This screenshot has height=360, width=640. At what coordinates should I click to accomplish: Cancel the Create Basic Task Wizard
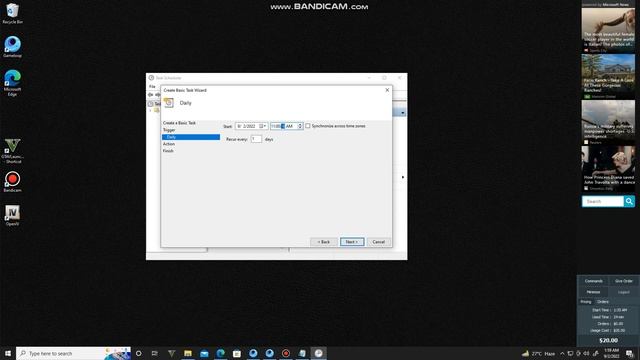378,242
